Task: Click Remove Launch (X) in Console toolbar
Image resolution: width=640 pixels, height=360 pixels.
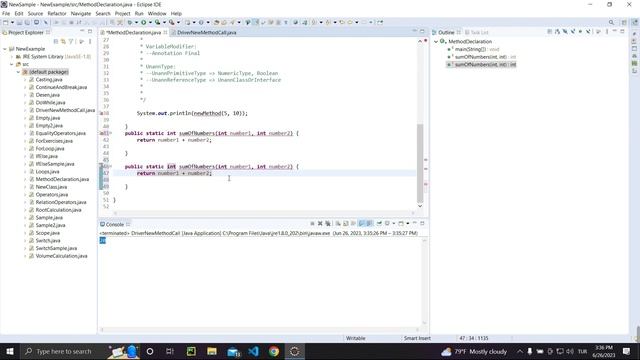Action: click(x=320, y=224)
